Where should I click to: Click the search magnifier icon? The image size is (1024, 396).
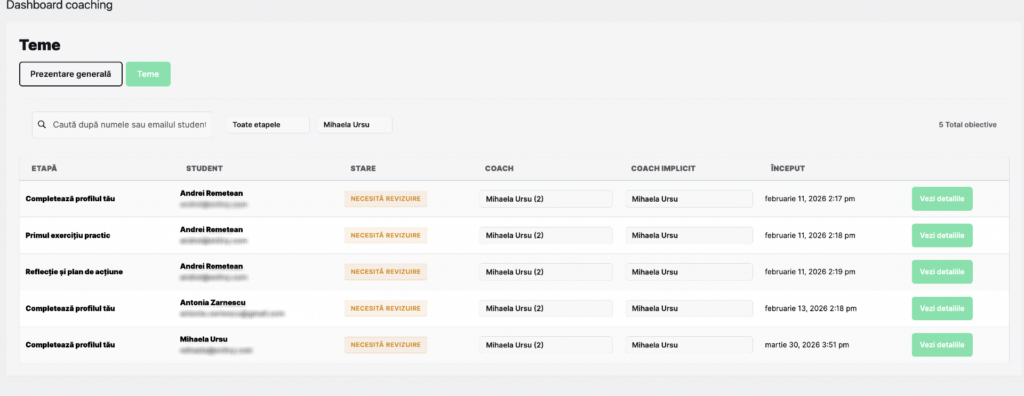[42, 124]
